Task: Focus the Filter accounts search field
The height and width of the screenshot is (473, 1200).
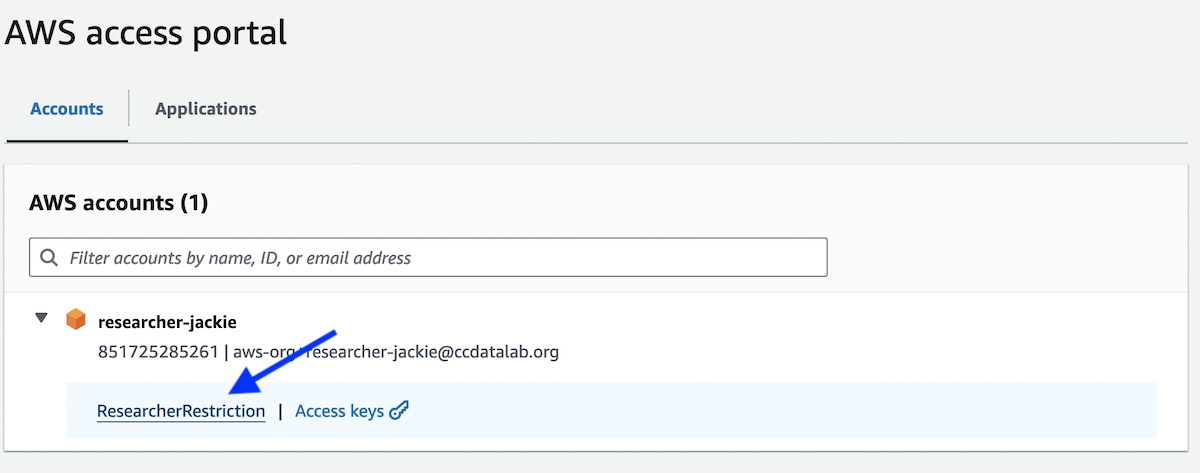Action: tap(429, 258)
